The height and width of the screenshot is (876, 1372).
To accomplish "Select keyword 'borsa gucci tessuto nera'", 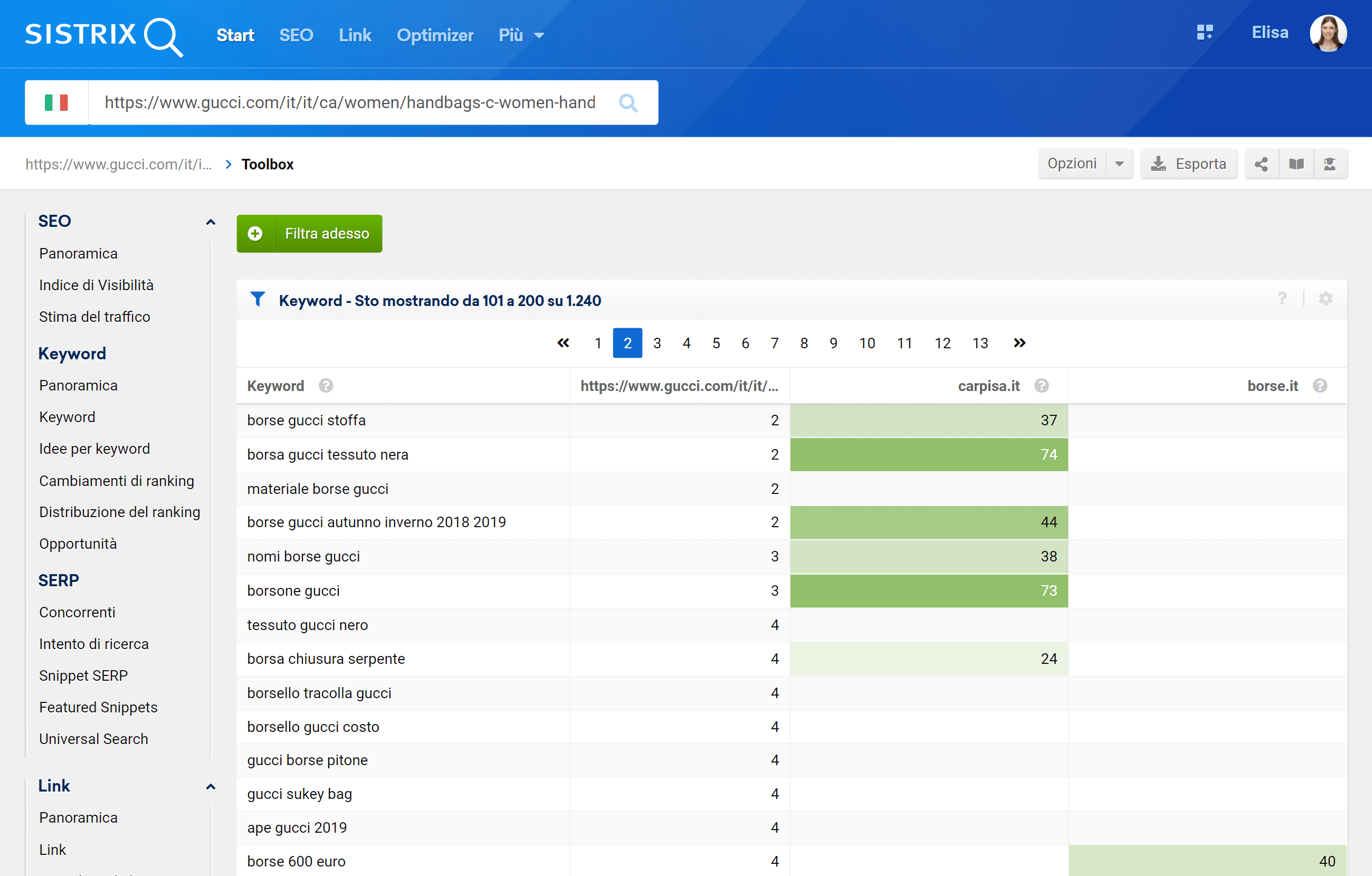I will [x=328, y=455].
